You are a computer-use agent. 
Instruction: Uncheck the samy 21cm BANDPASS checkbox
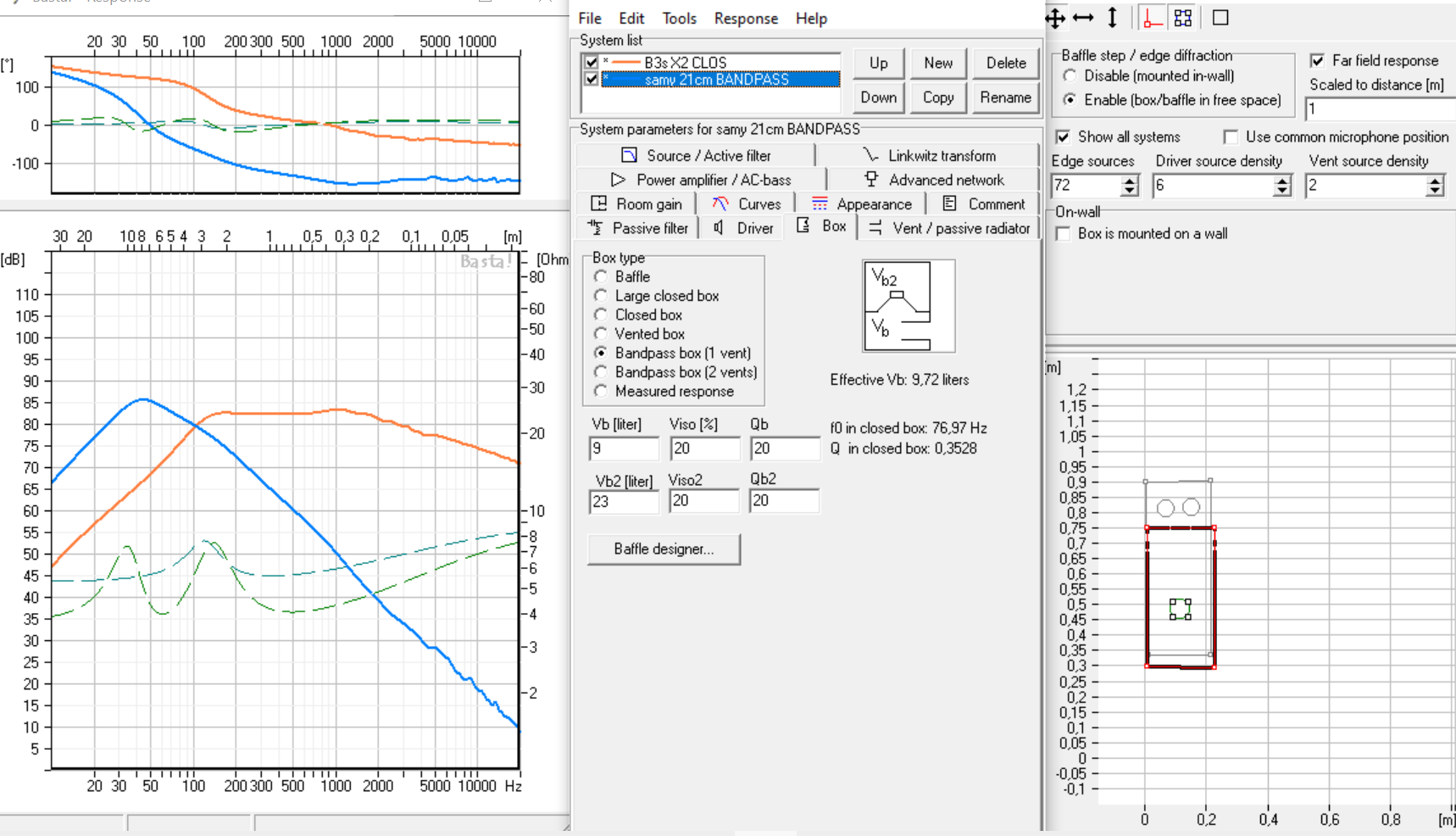pos(592,79)
